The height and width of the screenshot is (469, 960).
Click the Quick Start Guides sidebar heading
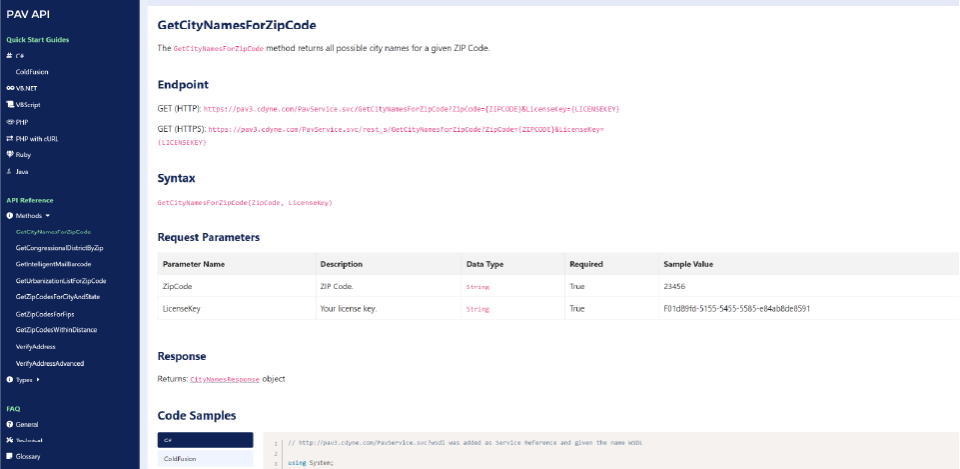pyautogui.click(x=37, y=40)
